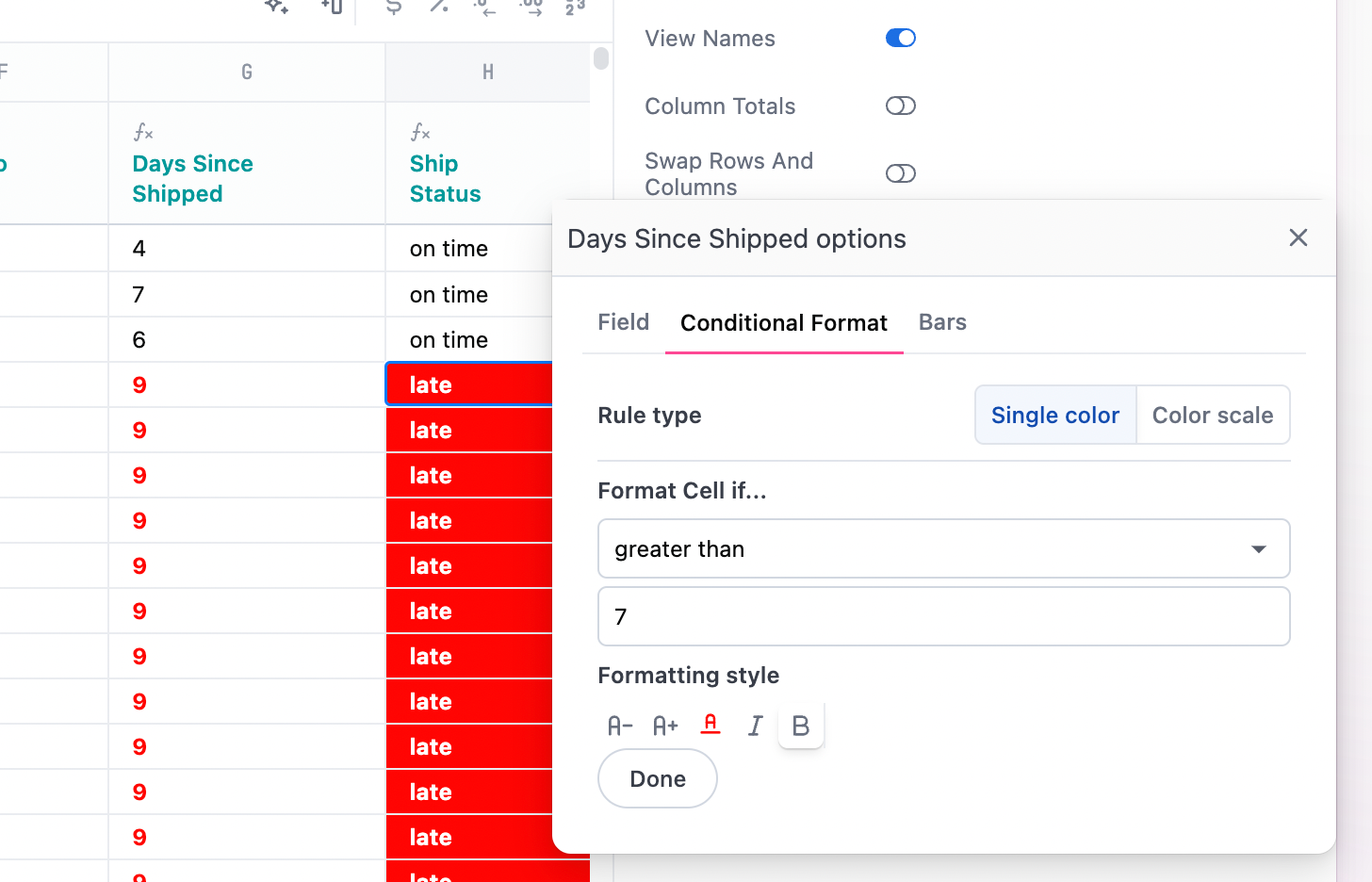The width and height of the screenshot is (1372, 882).
Task: Apply italic formatting style
Action: (x=755, y=726)
